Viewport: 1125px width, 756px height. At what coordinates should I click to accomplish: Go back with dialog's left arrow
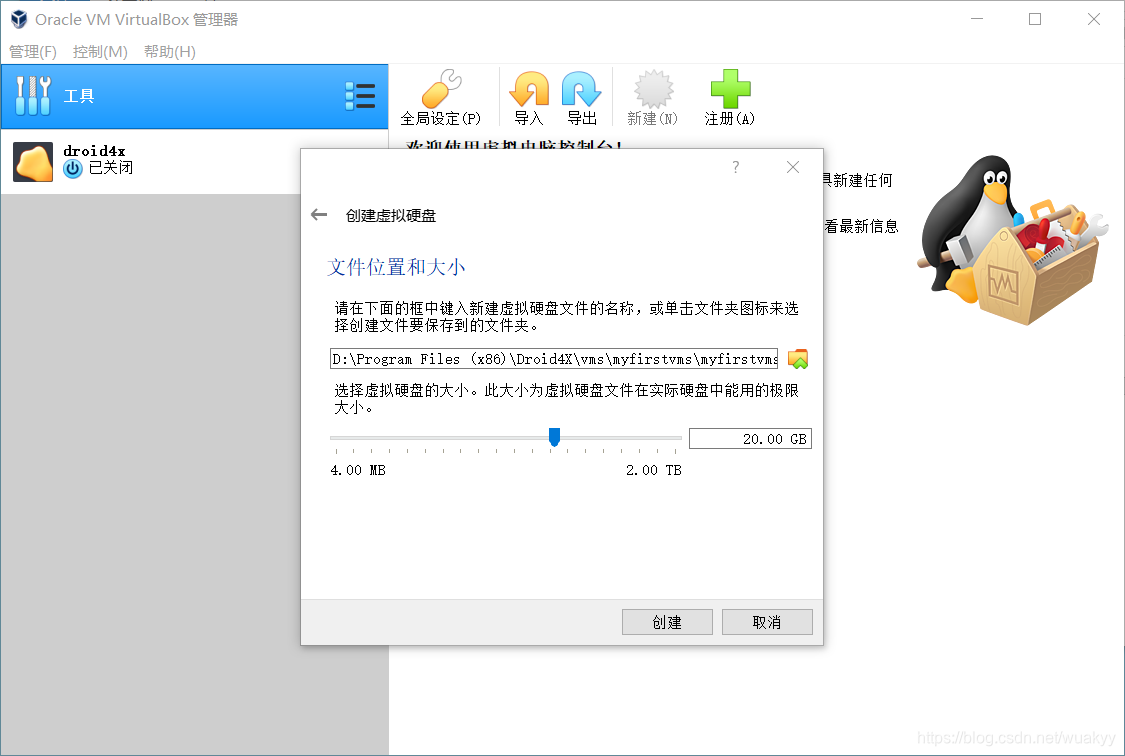pyautogui.click(x=319, y=214)
